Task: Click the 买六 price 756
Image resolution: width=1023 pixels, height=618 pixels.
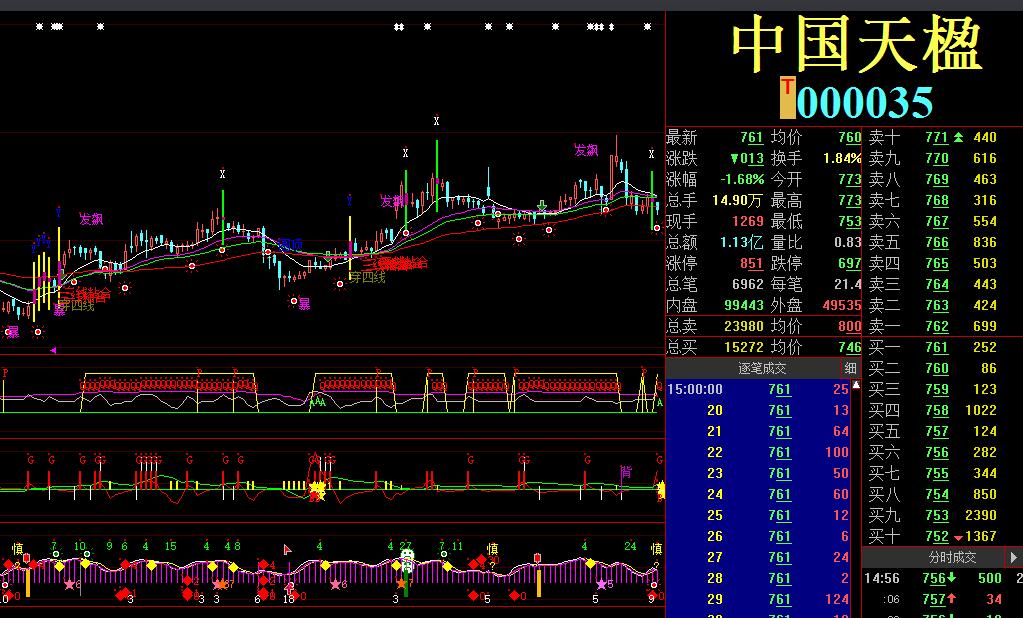Action: click(937, 452)
